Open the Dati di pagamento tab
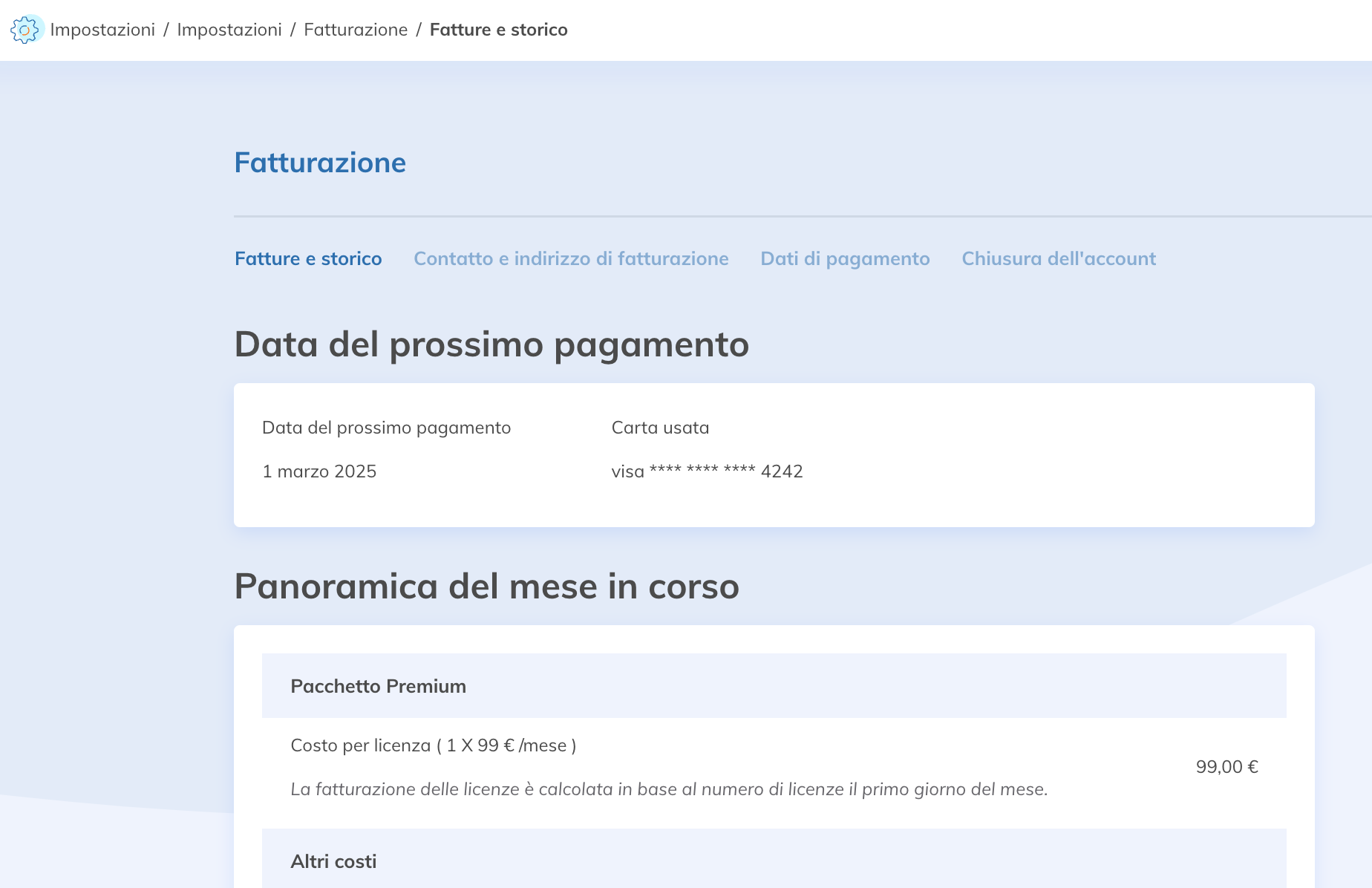1372x888 pixels. point(845,258)
